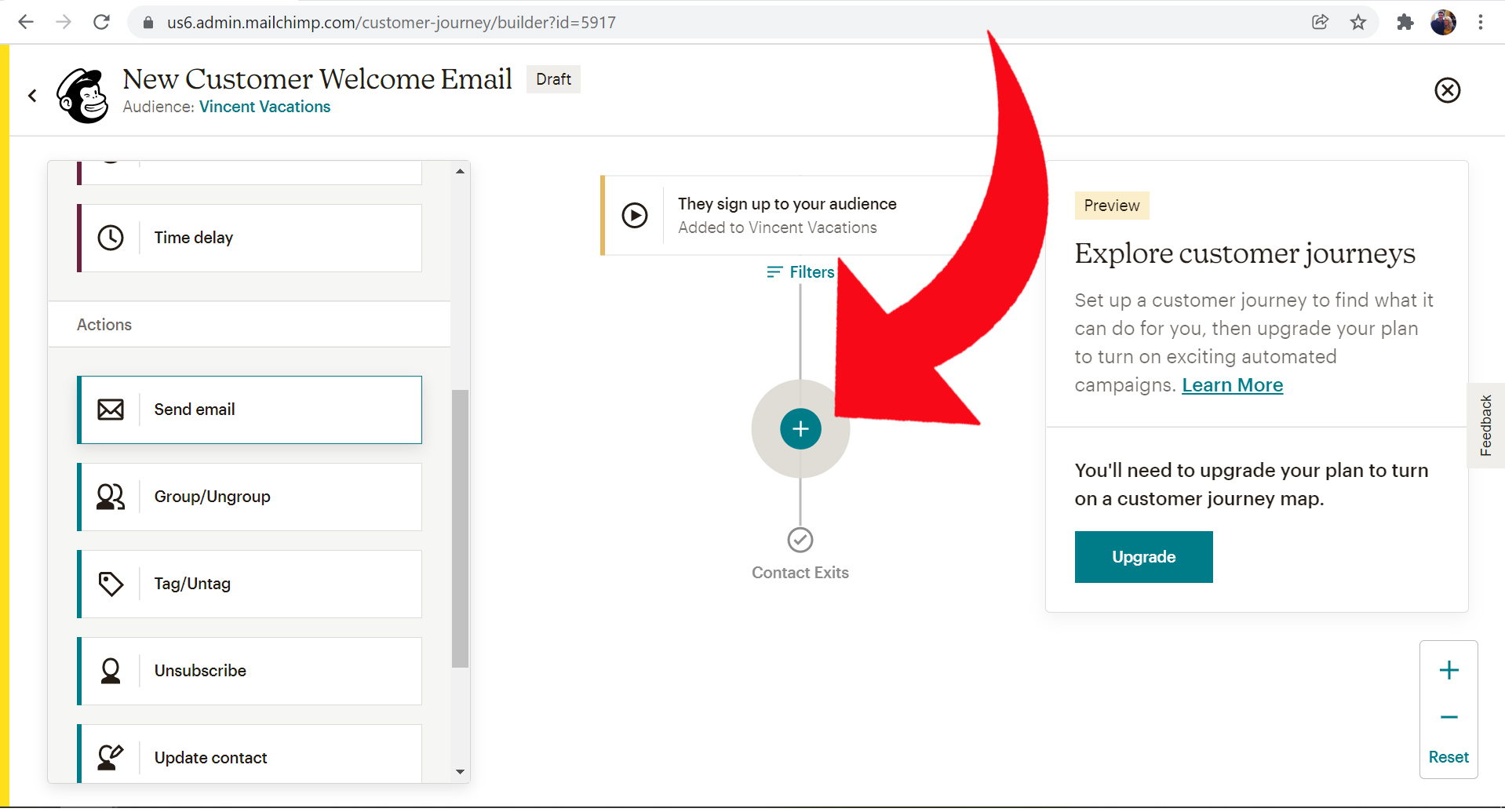Open the Chrome three-dot menu
Image resolution: width=1505 pixels, height=812 pixels.
coord(1481,22)
